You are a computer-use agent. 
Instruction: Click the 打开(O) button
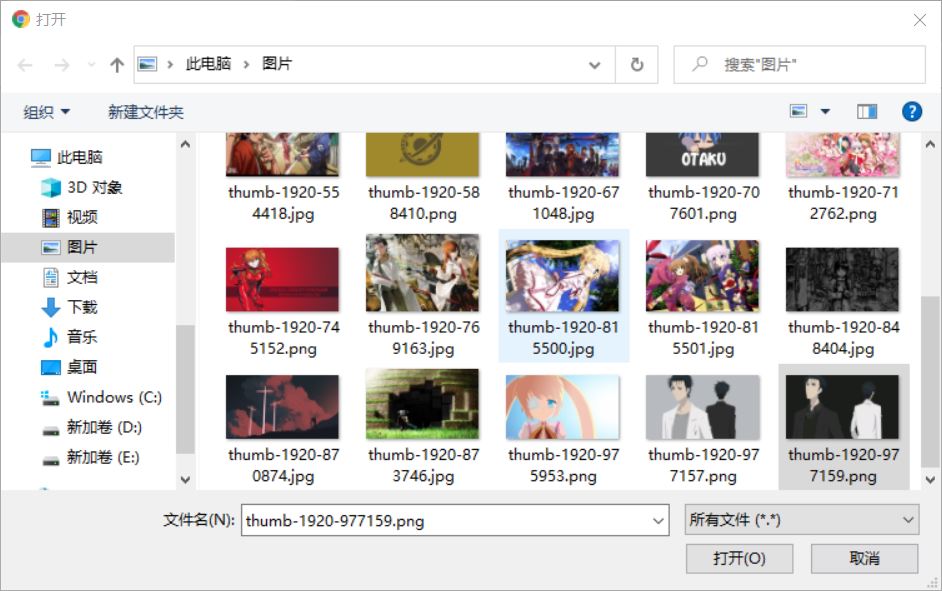click(x=739, y=559)
